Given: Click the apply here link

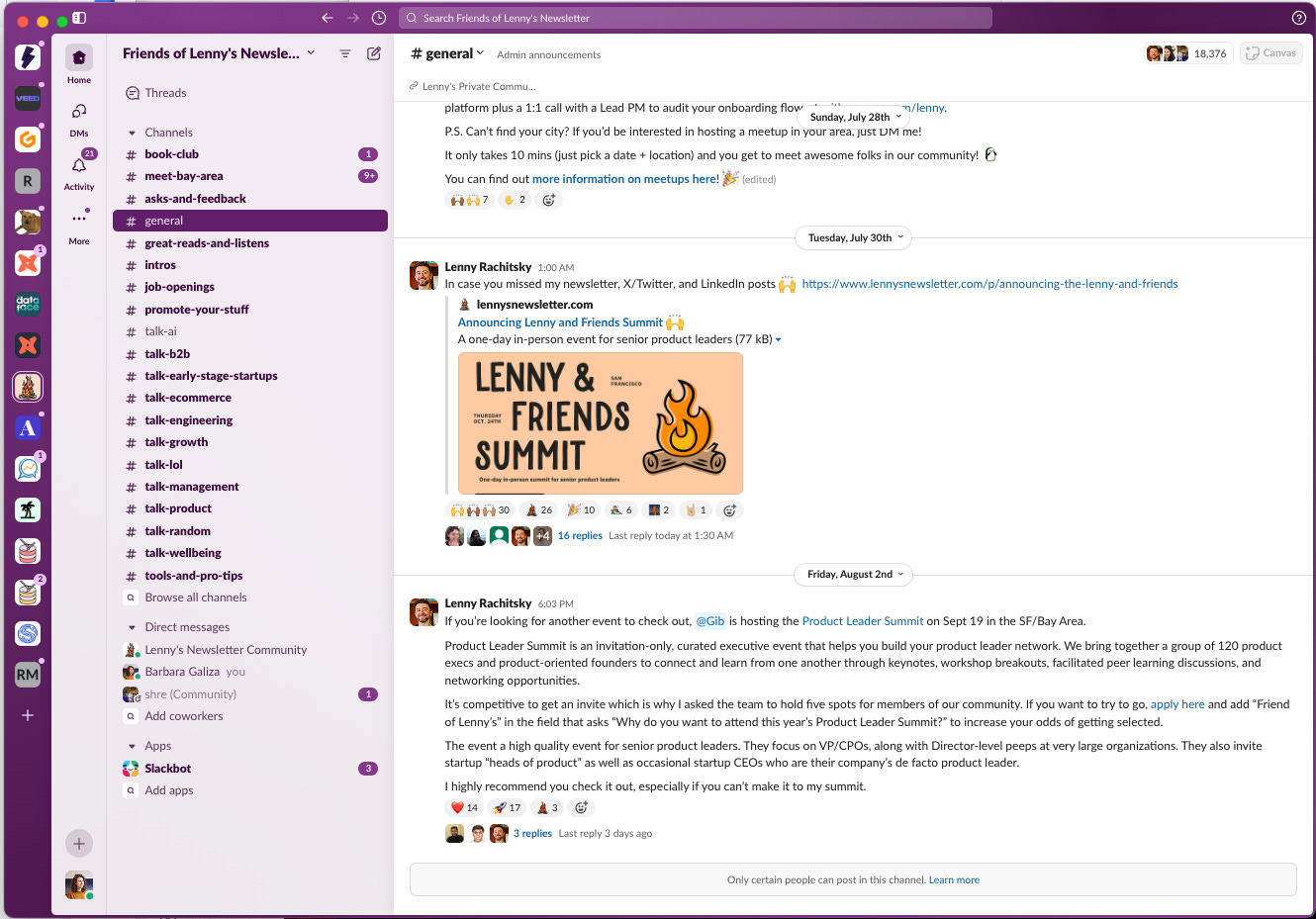Looking at the screenshot, I should coord(1177,704).
